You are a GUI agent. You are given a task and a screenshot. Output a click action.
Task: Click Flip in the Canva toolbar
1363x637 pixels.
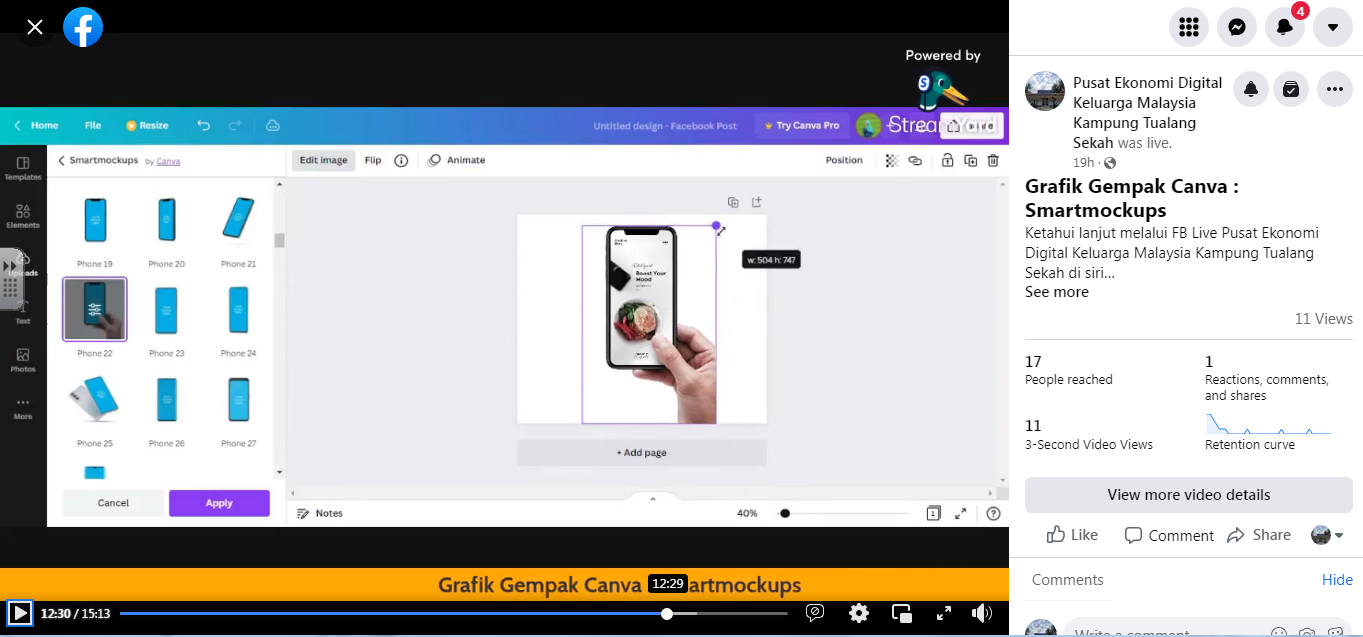(x=373, y=160)
